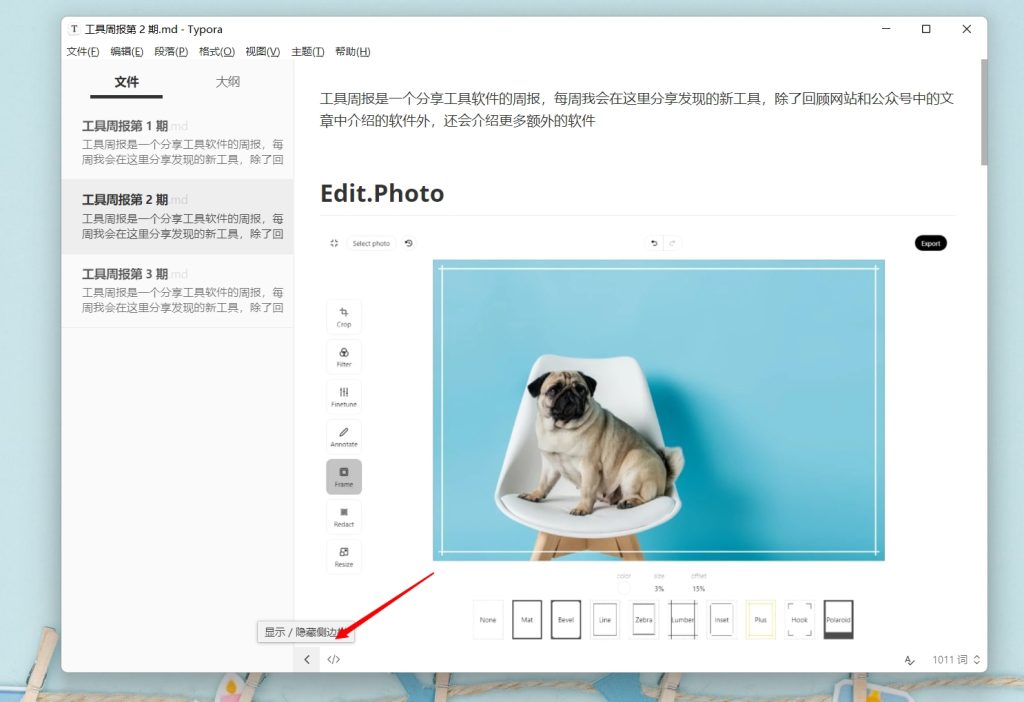This screenshot has width=1024, height=702.
Task: Switch to source code mode icon
Action: 334,660
